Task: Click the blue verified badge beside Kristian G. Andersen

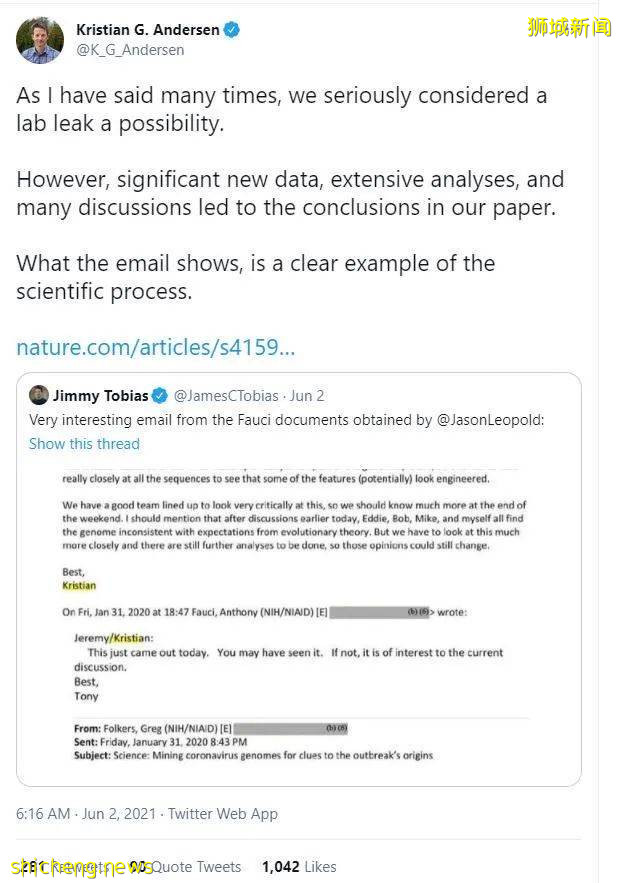Action: (x=232, y=30)
